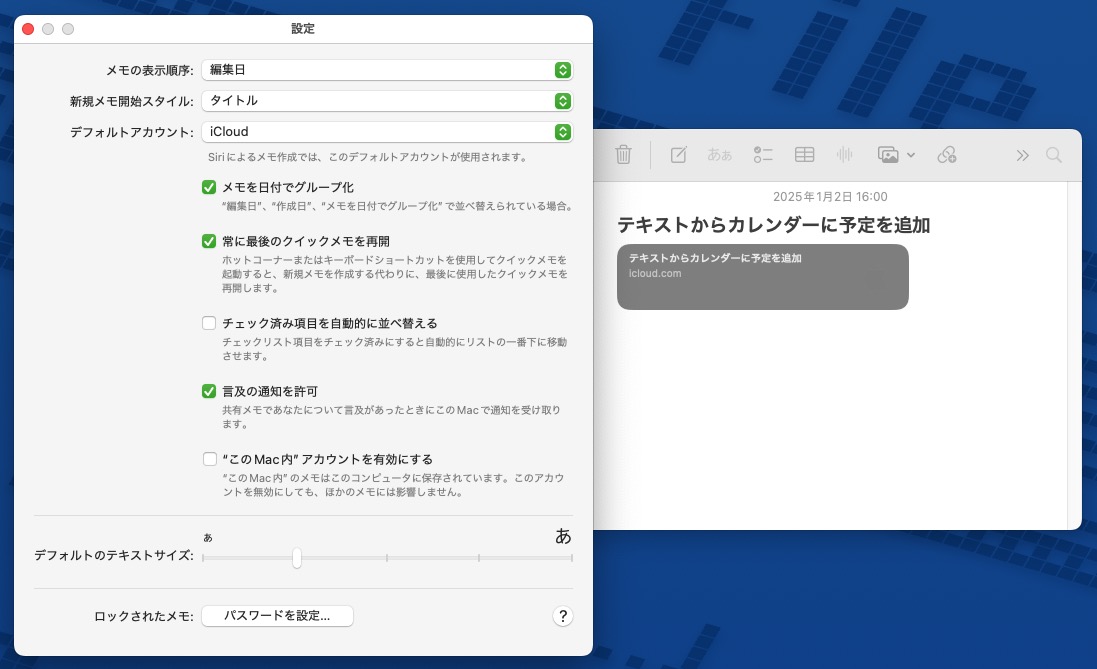Click the link add icon in toolbar

(x=947, y=155)
